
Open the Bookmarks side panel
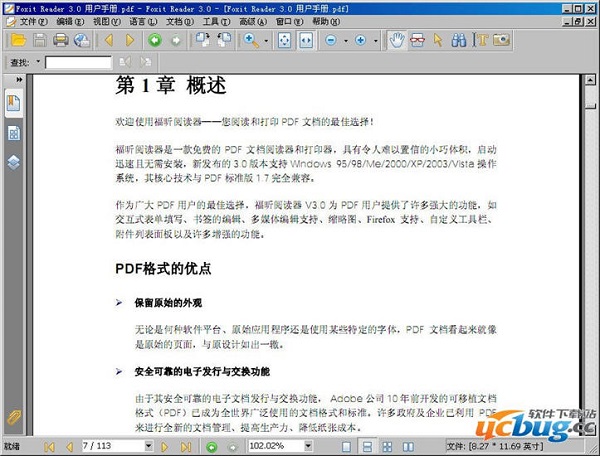tap(14, 103)
